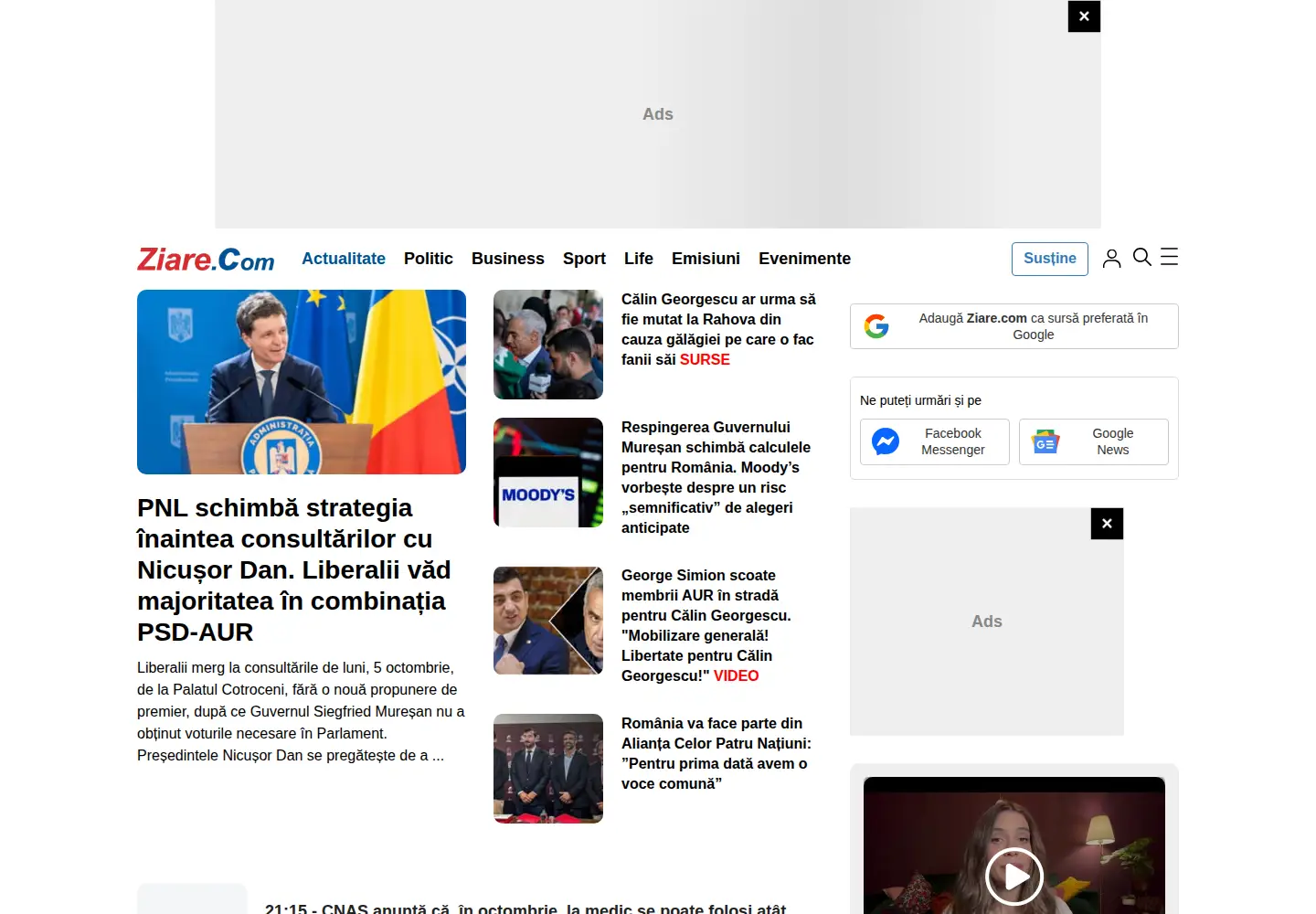This screenshot has width=1316, height=914.
Task: Add Ziare.com as preferred Google source
Action: [1014, 326]
